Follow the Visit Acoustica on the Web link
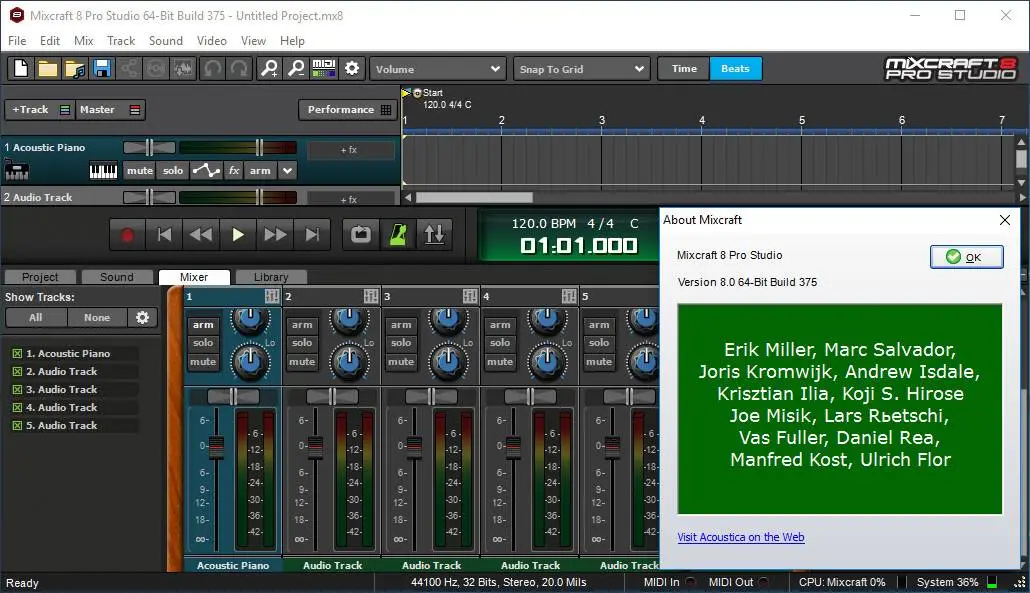Viewport: 1030px width, 593px height. tap(740, 537)
